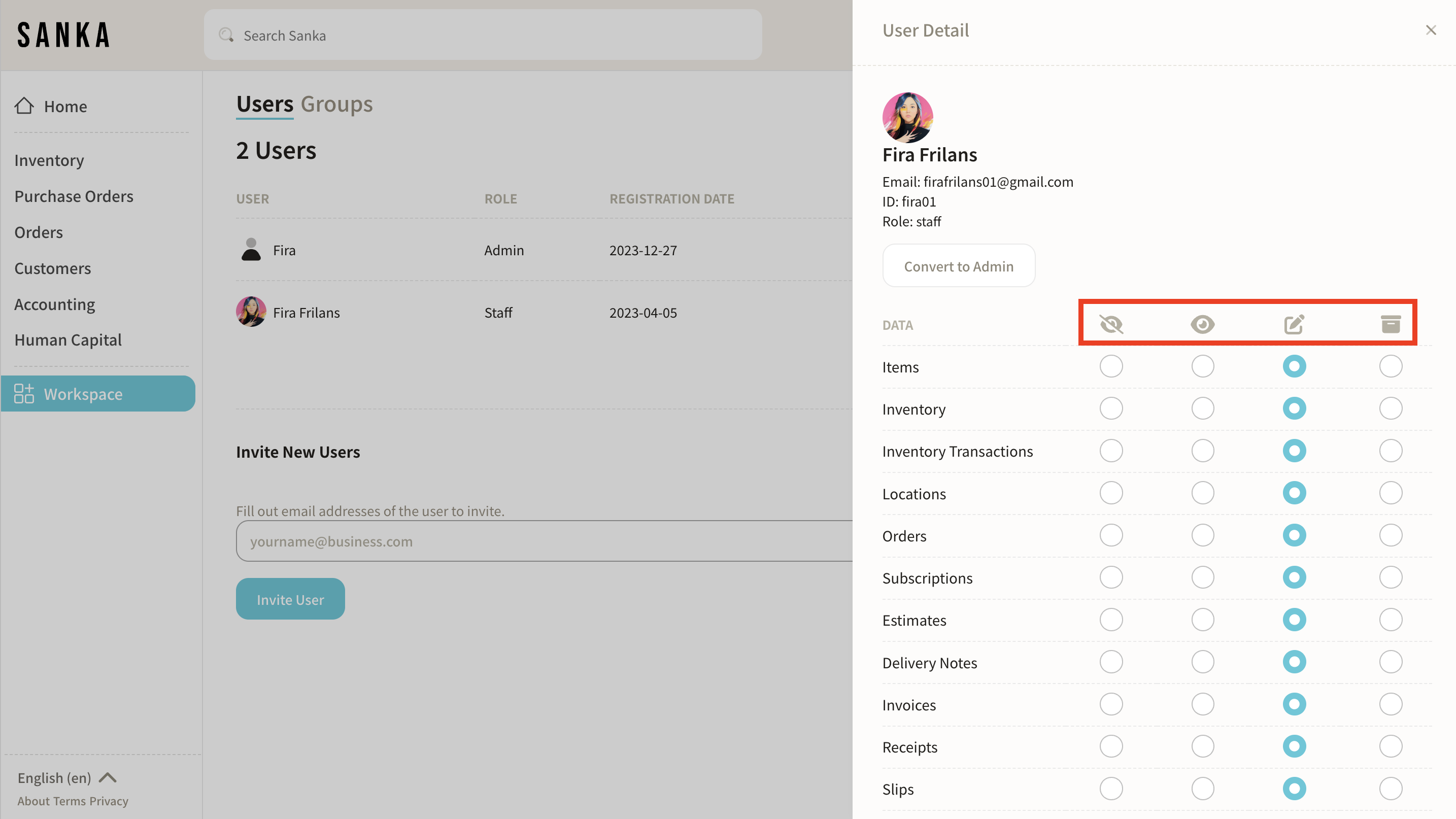Click the Workspace grid icon
Image resolution: width=1456 pixels, height=819 pixels.
click(24, 393)
